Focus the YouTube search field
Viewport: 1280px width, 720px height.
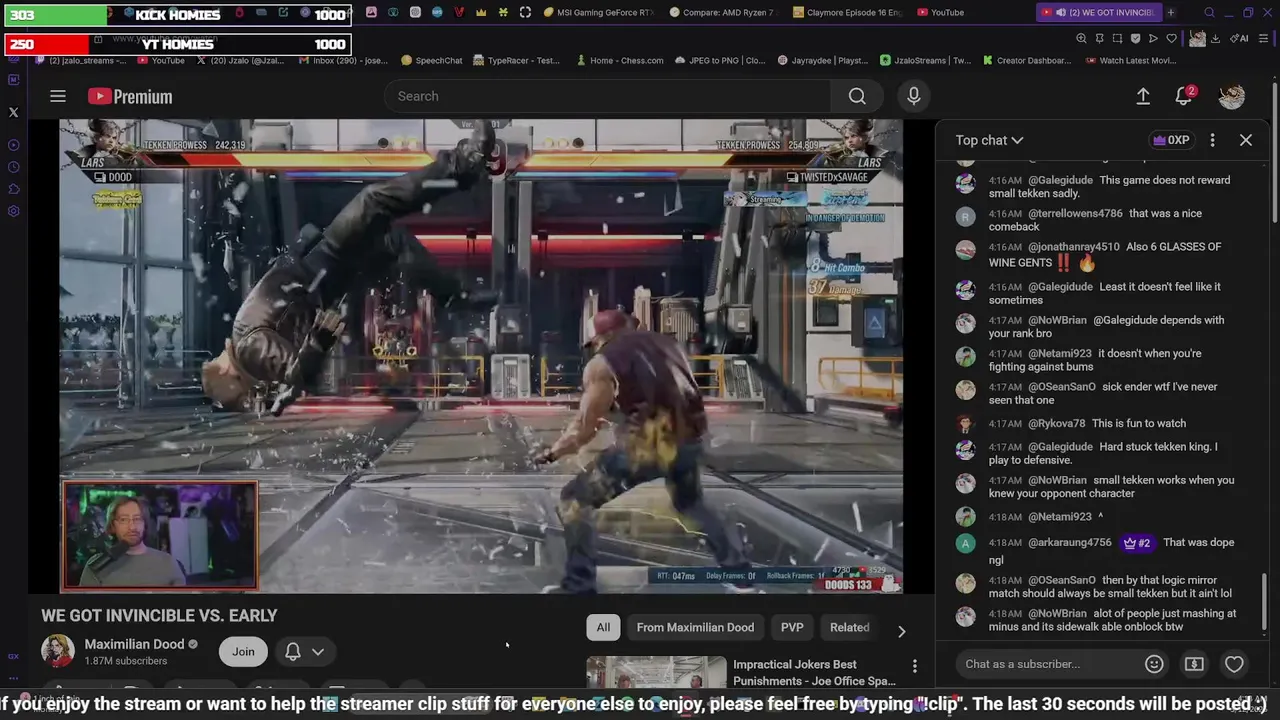[x=607, y=96]
